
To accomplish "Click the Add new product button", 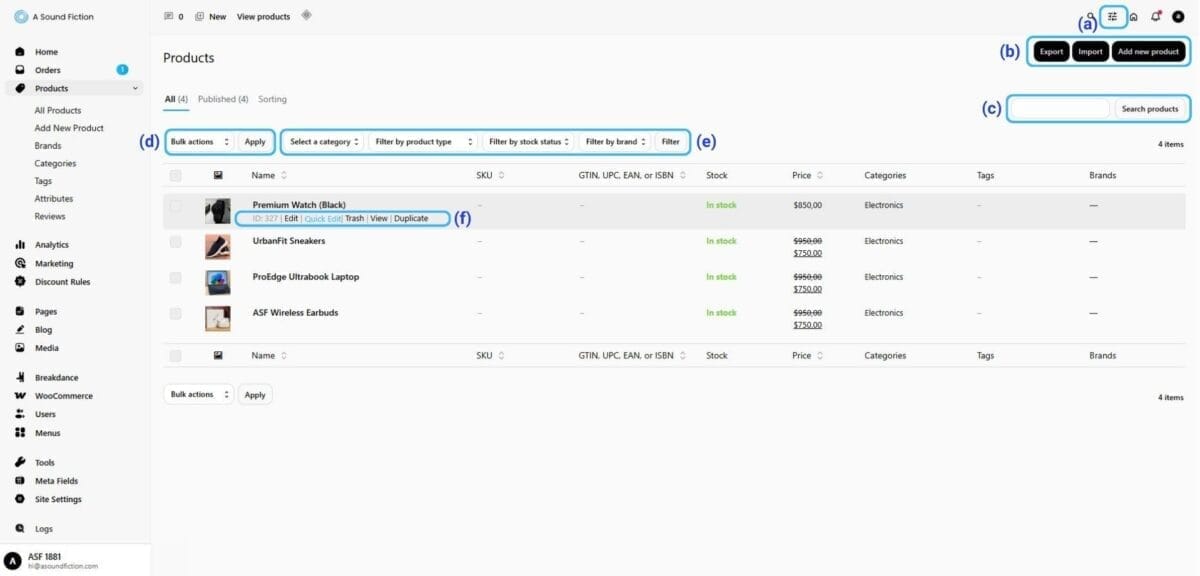I will [1149, 52].
